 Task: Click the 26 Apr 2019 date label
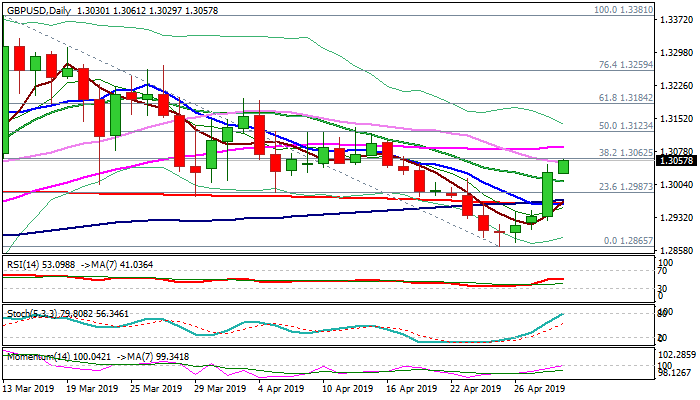pyautogui.click(x=539, y=388)
